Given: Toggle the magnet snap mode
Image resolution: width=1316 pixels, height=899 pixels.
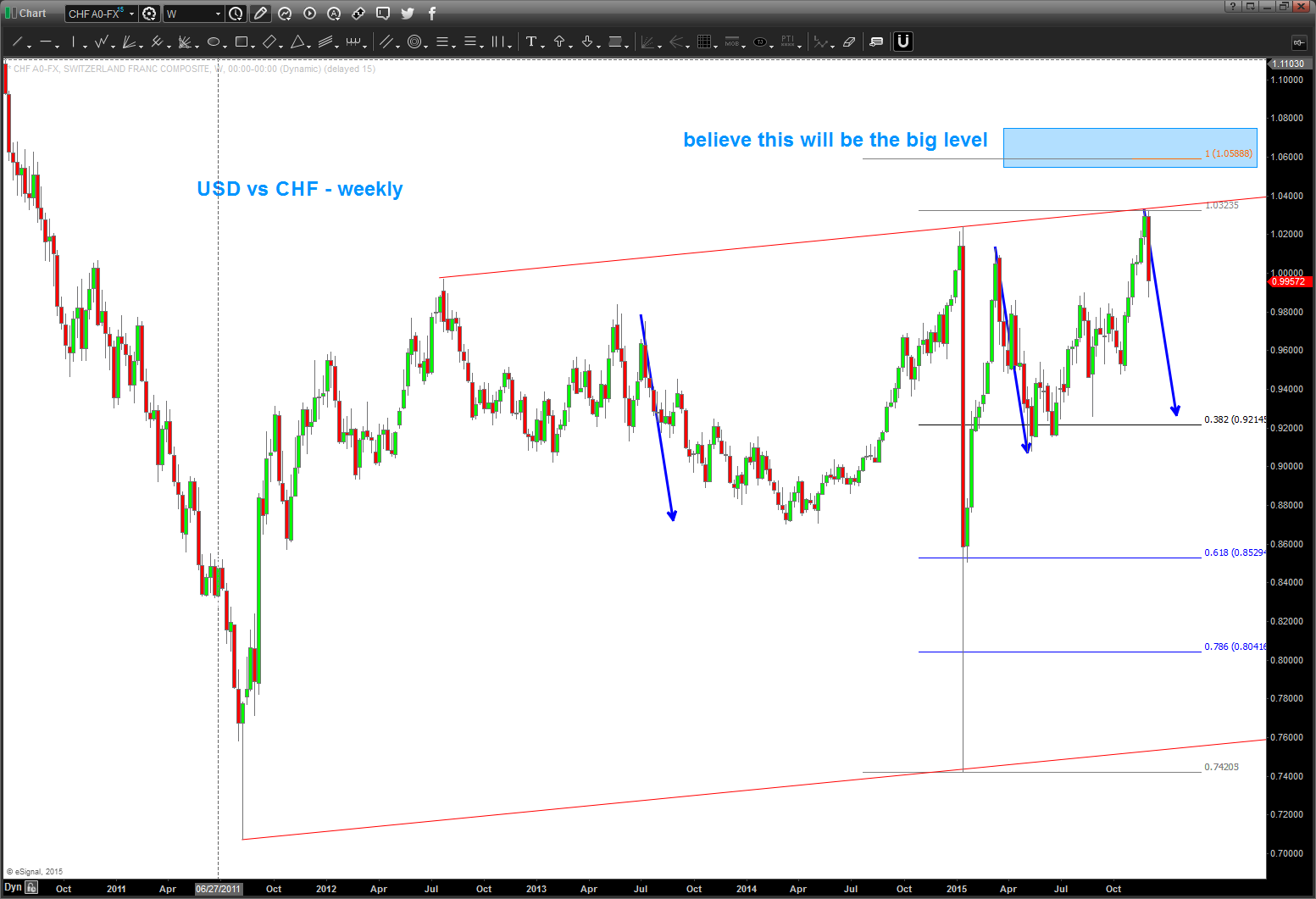Looking at the screenshot, I should 903,42.
